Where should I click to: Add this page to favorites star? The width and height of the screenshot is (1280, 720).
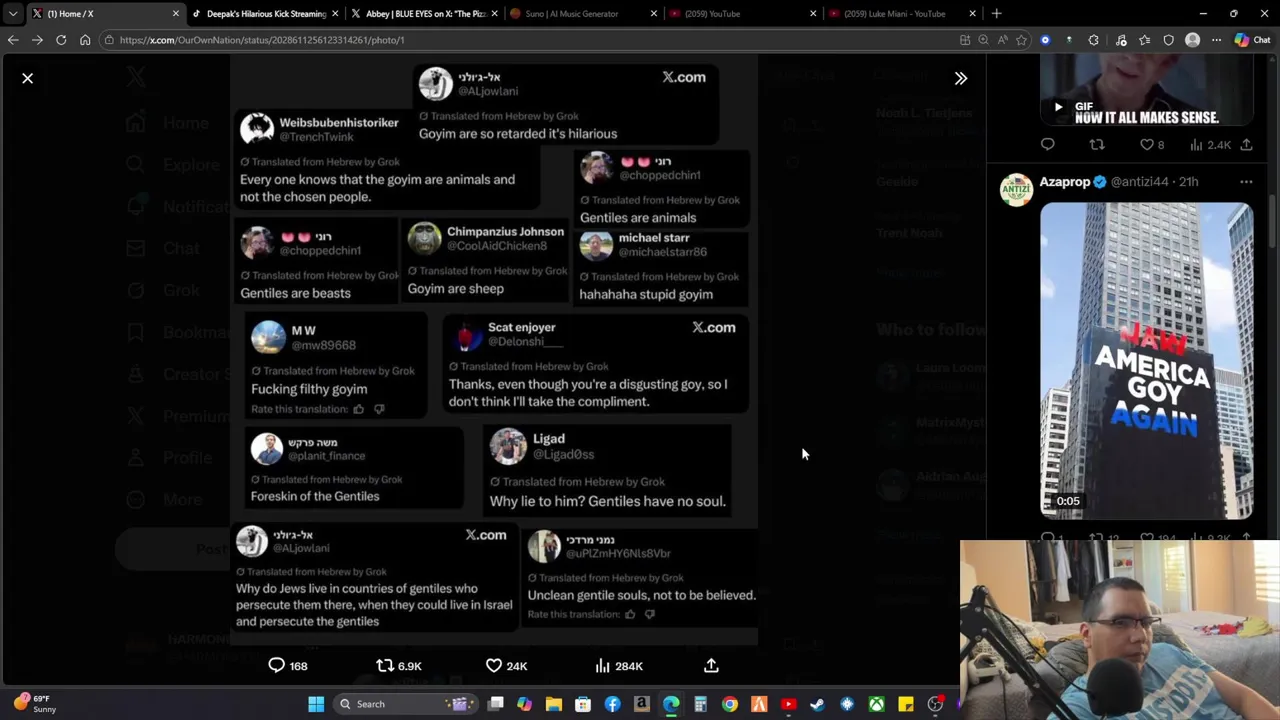coord(1021,40)
